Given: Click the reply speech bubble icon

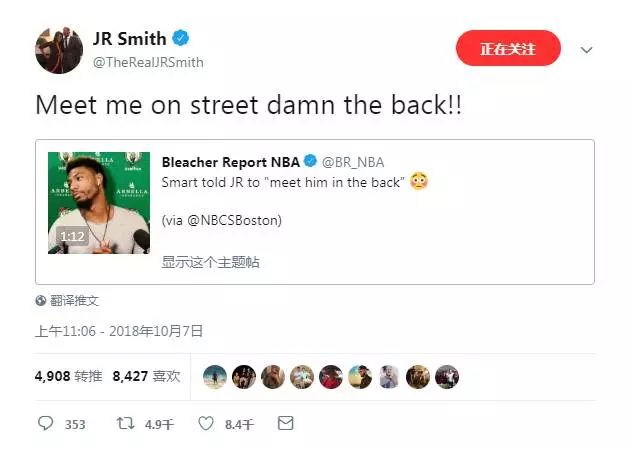Looking at the screenshot, I should pos(45,423).
